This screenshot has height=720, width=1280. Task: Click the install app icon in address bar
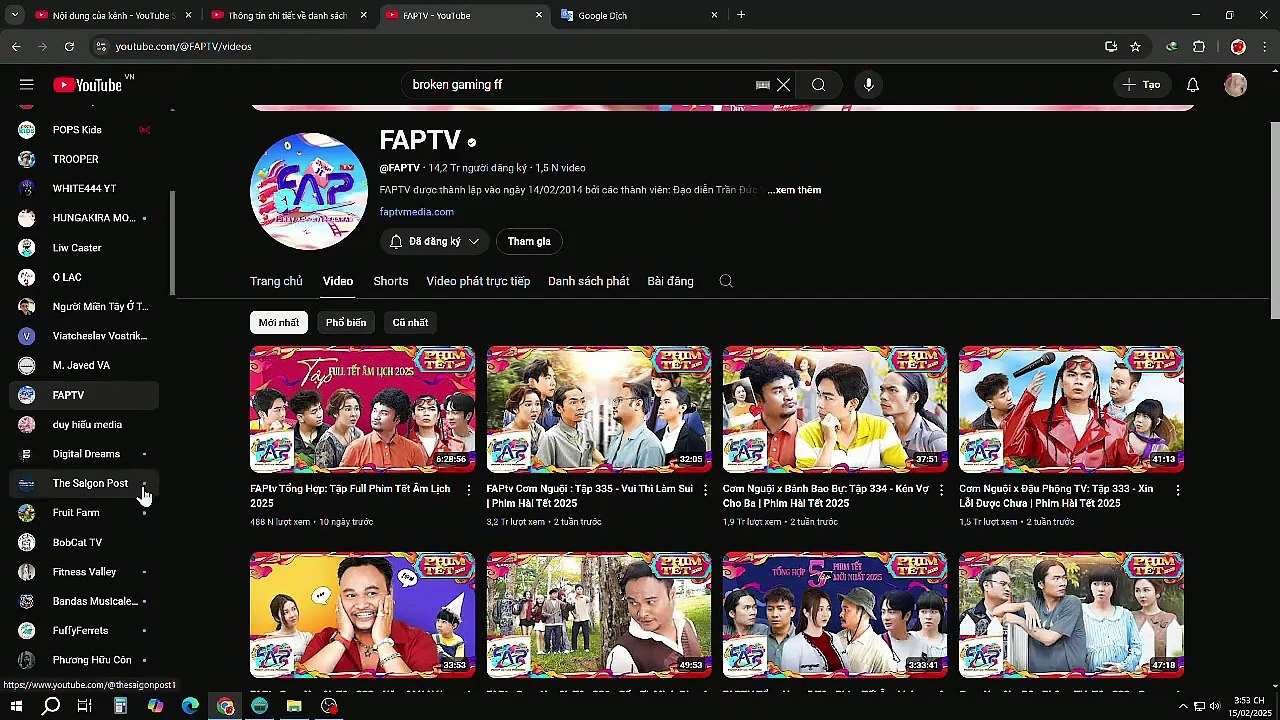[x=1111, y=46]
